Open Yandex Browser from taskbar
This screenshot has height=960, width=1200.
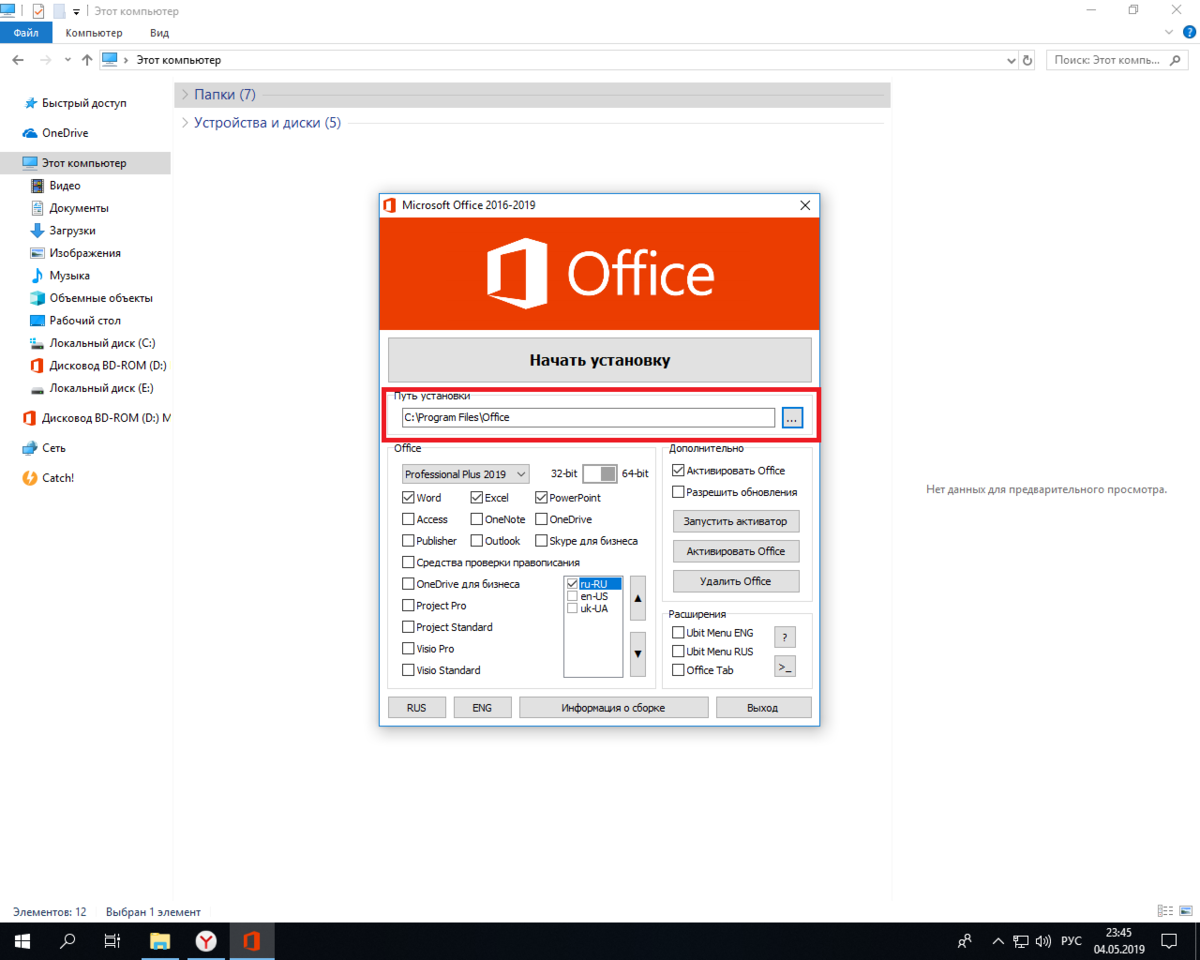pos(205,940)
